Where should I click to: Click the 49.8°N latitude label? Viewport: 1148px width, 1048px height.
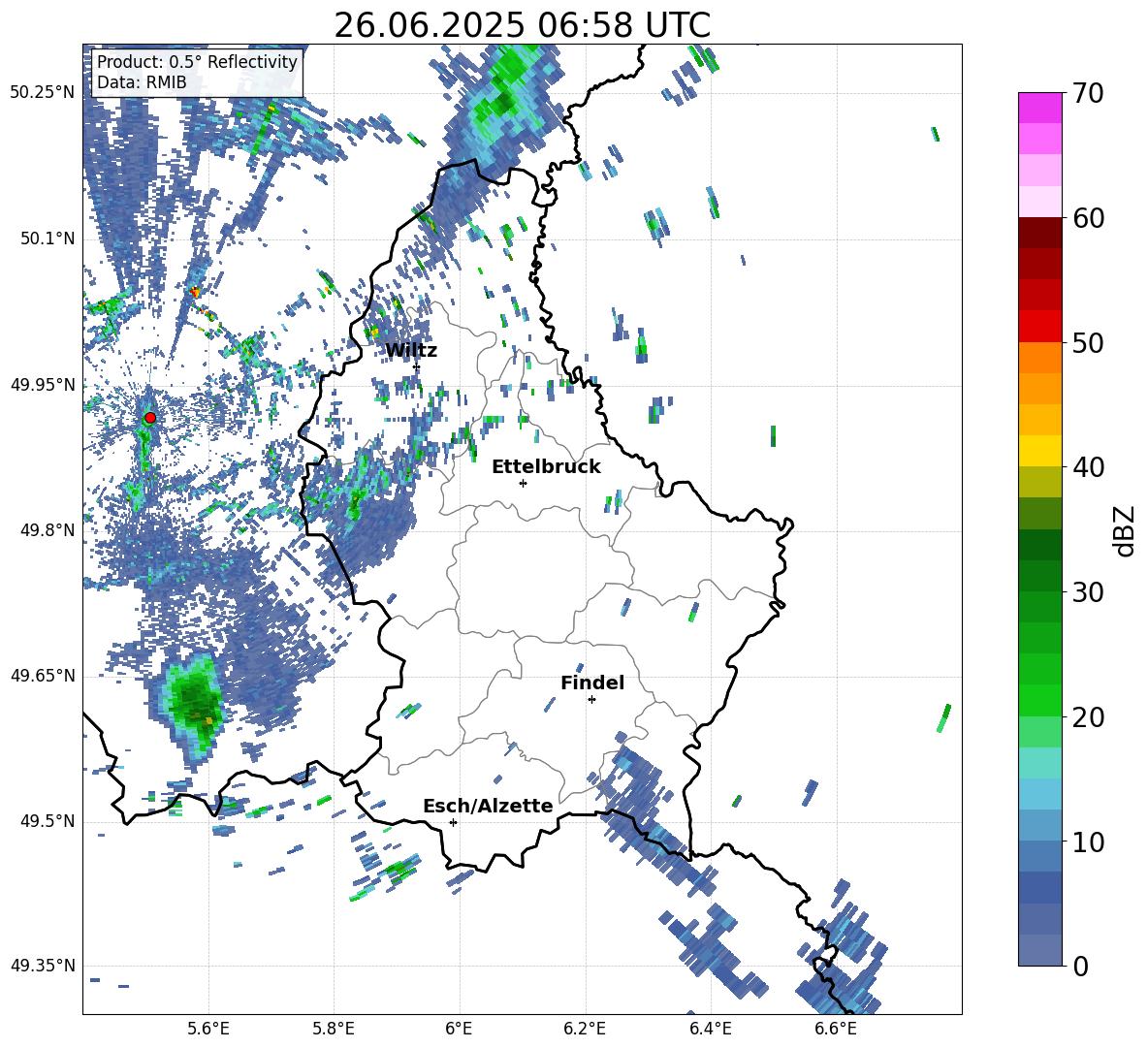47,530
